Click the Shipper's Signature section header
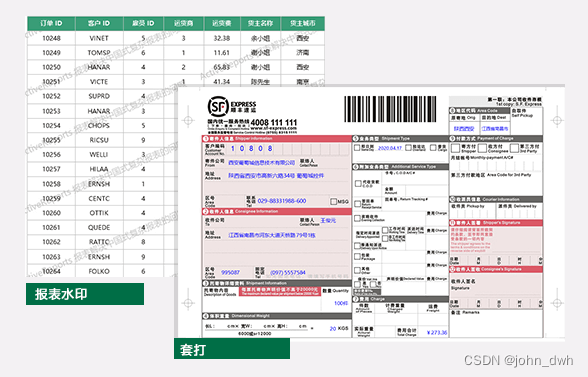This screenshot has height=377, width=588. tap(496, 222)
